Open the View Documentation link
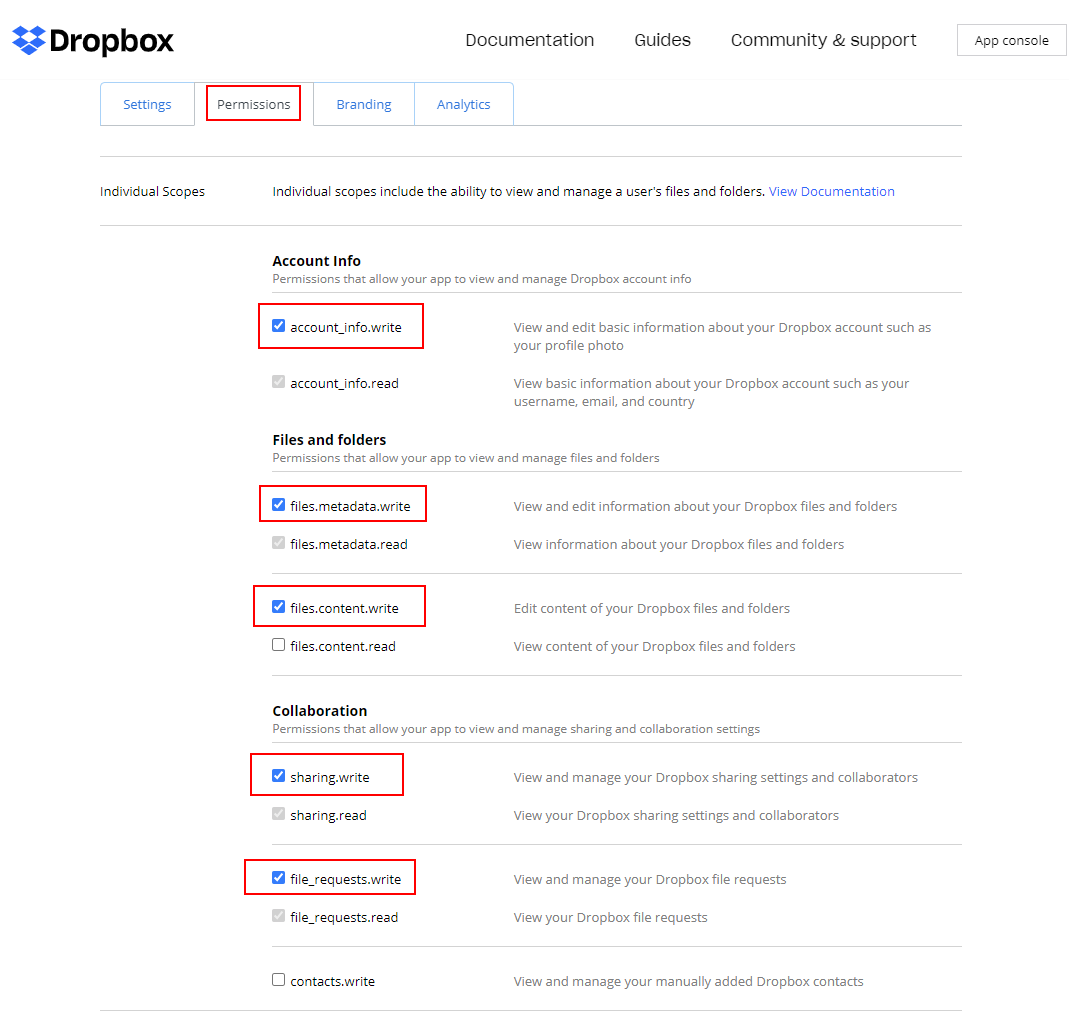 [x=831, y=191]
